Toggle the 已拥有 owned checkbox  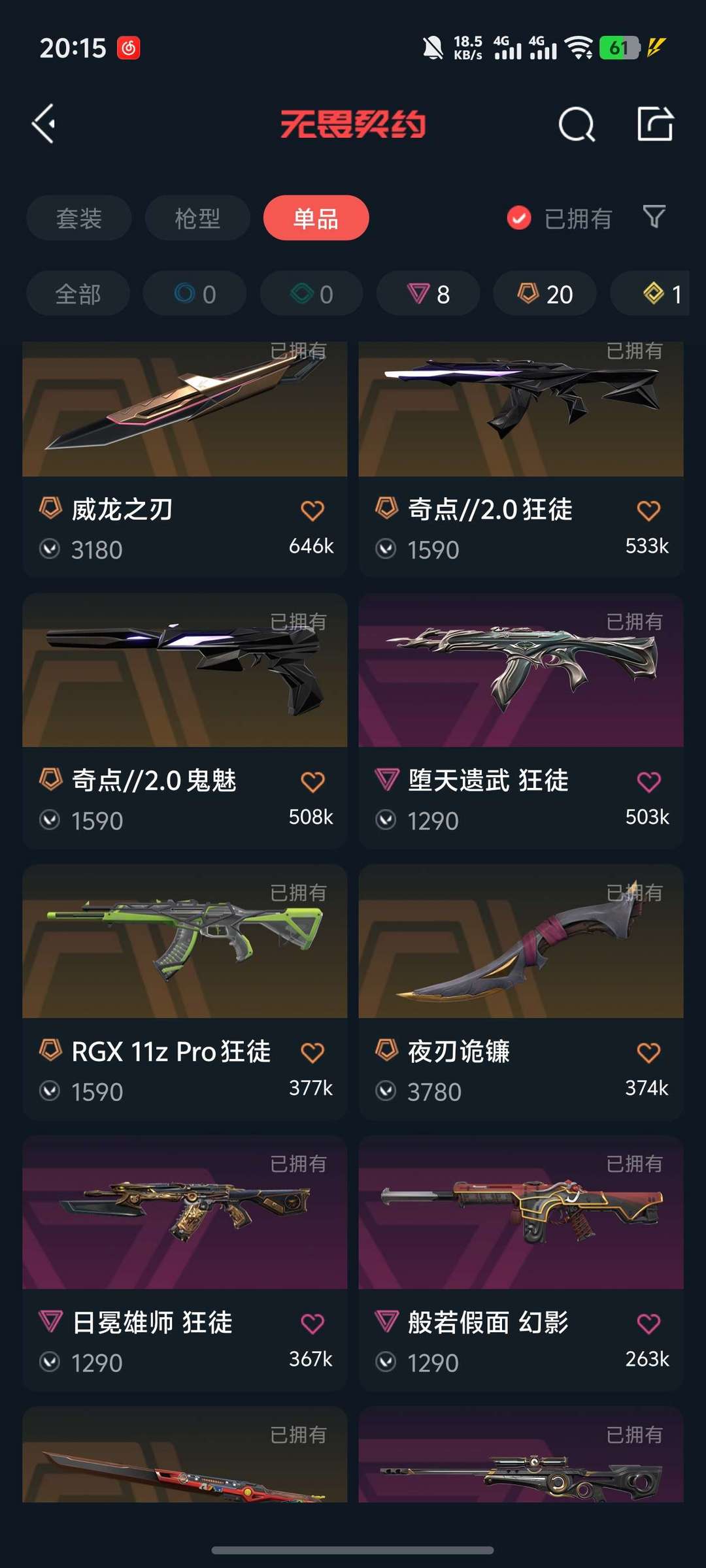(x=519, y=218)
